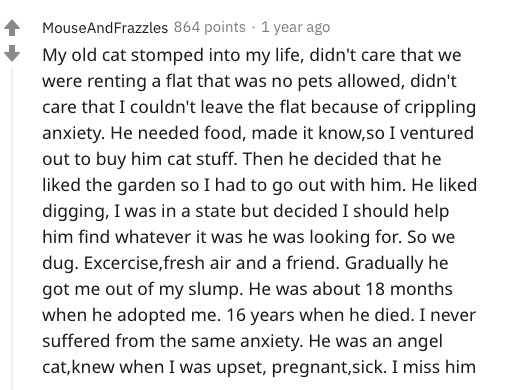Downvote the MouseAndFrazzles comment
The image size is (510, 390).
click(x=12, y=53)
